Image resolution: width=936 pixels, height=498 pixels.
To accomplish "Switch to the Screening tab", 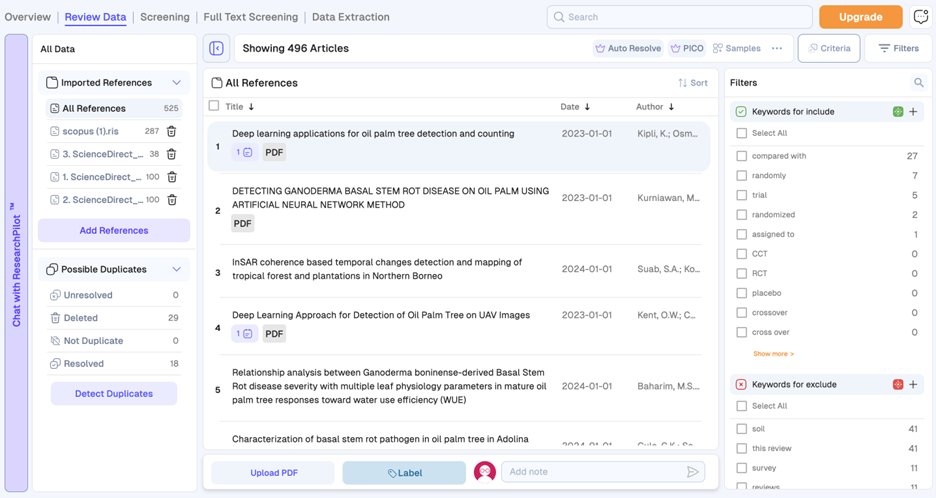I will coord(165,17).
